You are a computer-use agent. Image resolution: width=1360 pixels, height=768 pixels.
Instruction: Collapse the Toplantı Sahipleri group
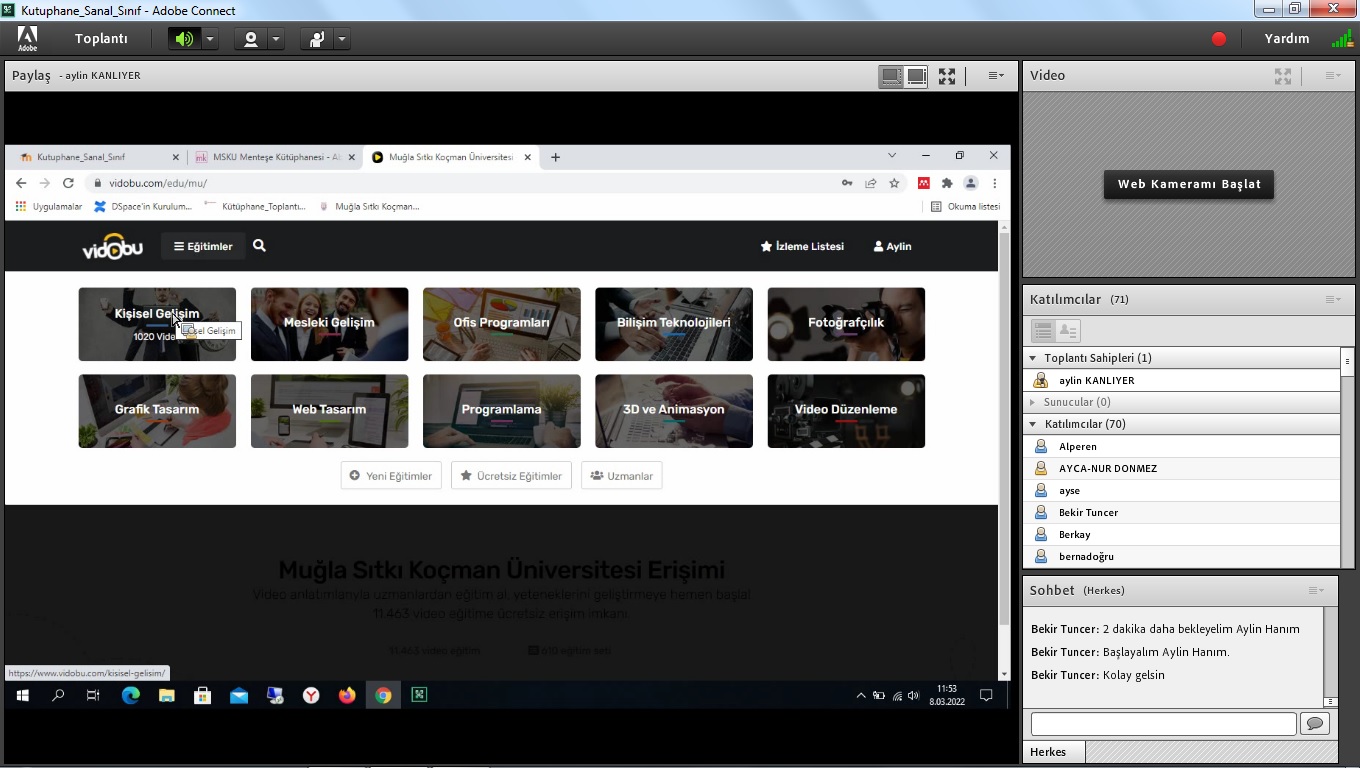[x=1033, y=358]
